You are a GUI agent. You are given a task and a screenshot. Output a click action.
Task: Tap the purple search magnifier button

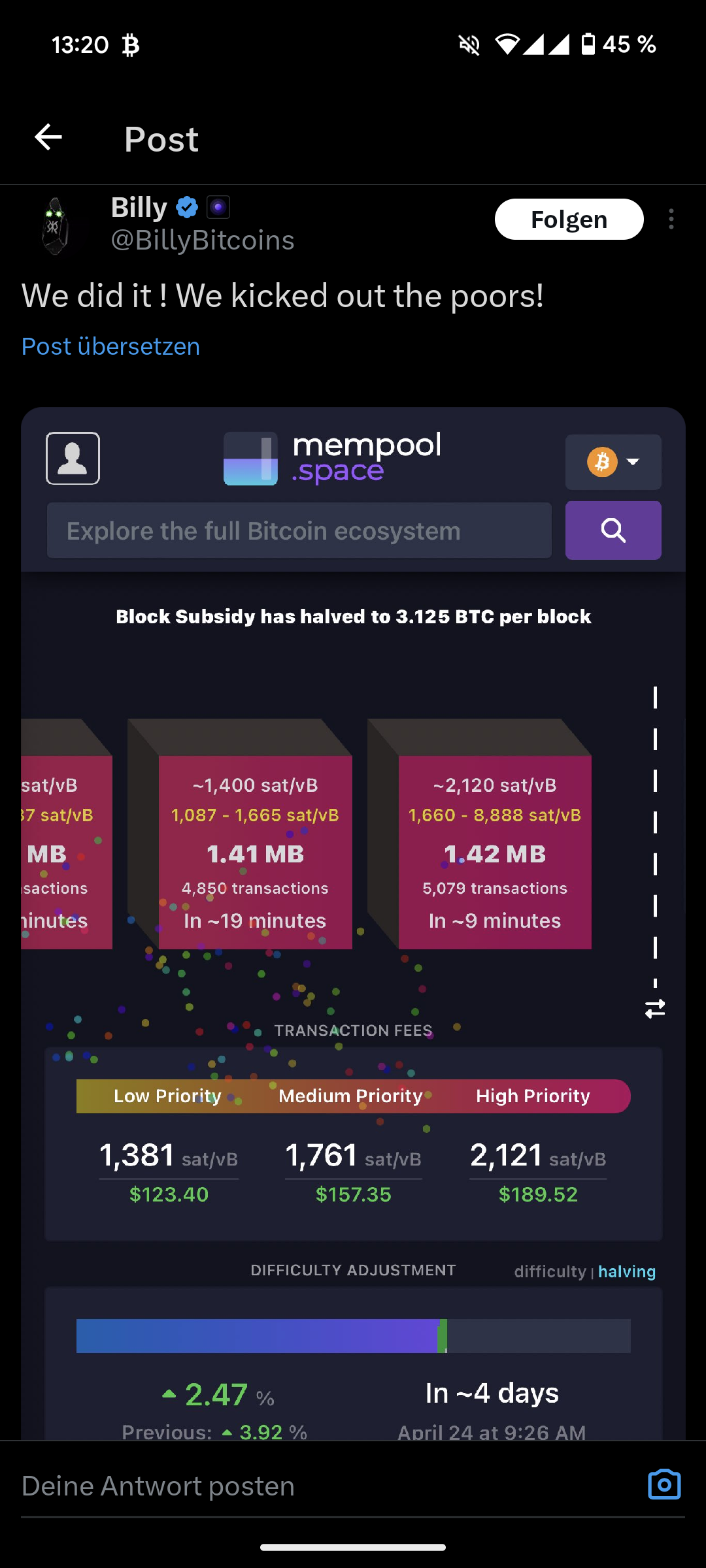pos(613,531)
